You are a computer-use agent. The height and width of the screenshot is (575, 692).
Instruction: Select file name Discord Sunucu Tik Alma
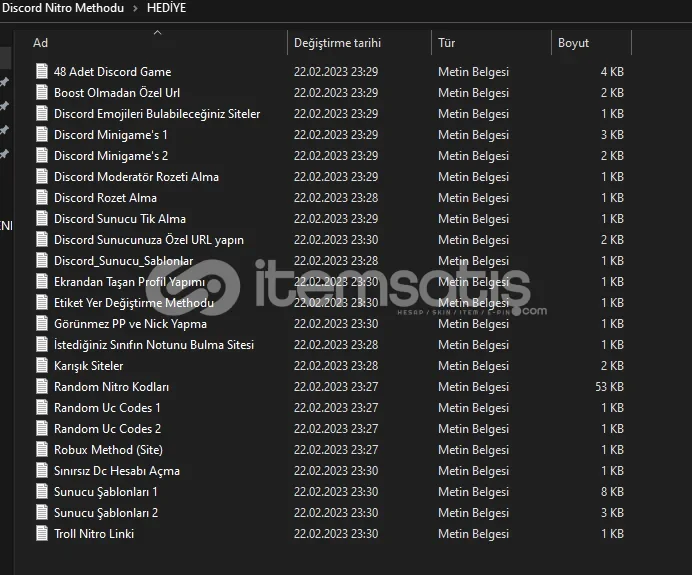point(120,218)
